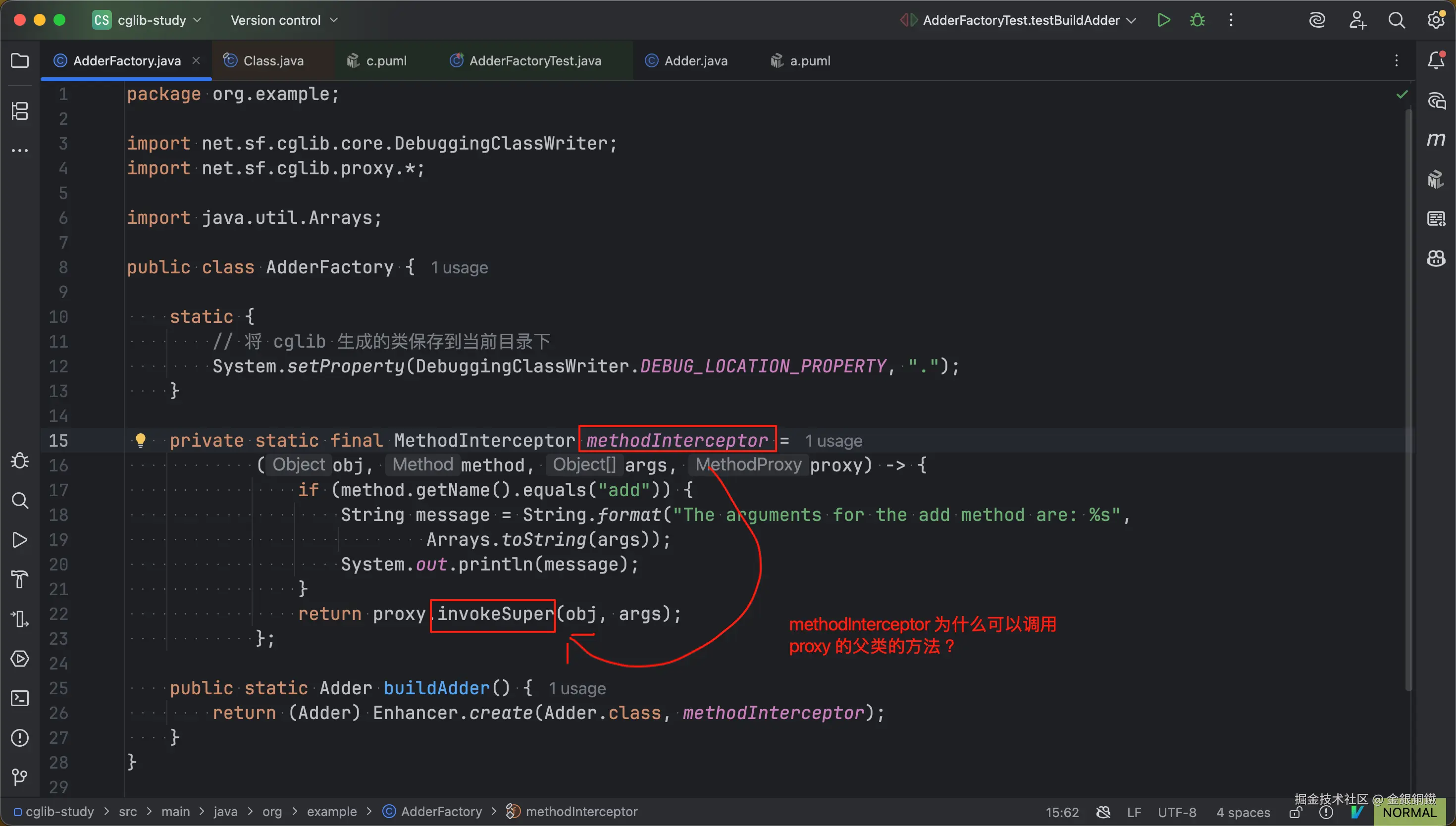Switch to the Adder.java tab
This screenshot has width=1456, height=826.
point(695,61)
